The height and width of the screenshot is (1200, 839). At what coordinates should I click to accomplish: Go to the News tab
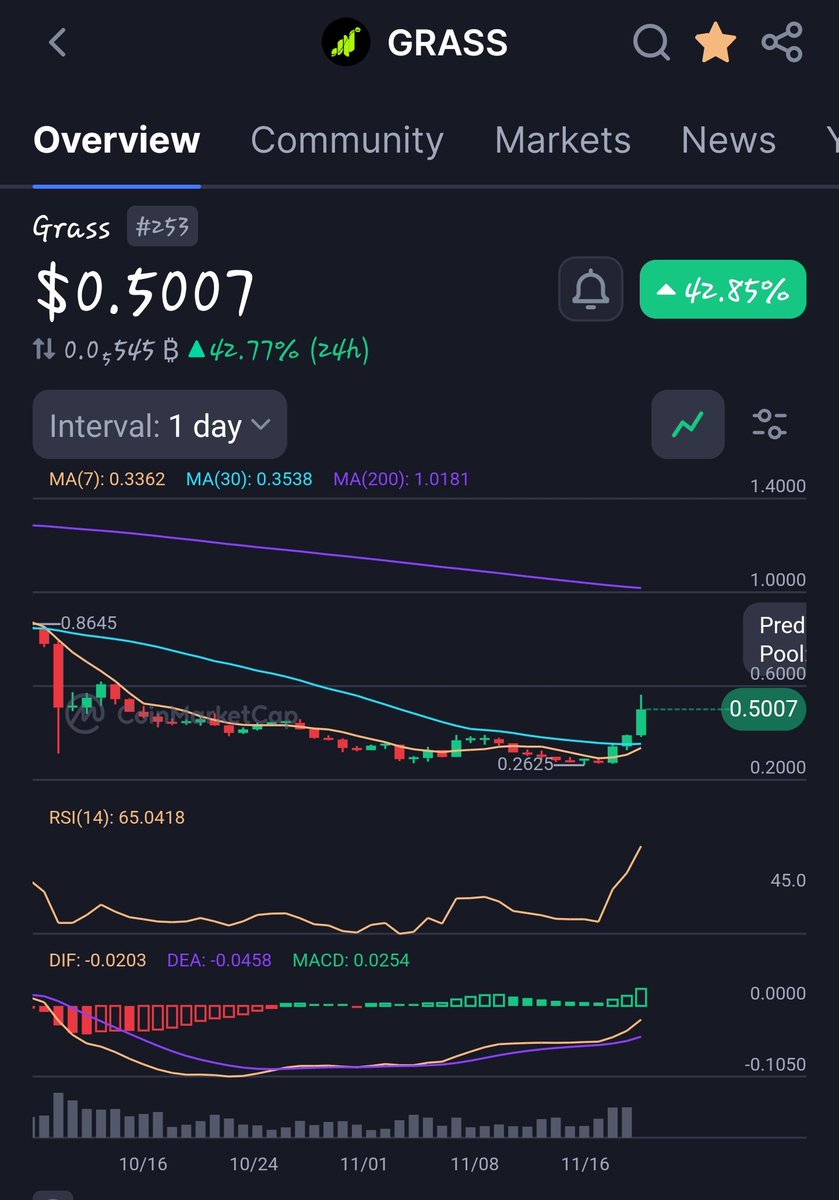(728, 140)
